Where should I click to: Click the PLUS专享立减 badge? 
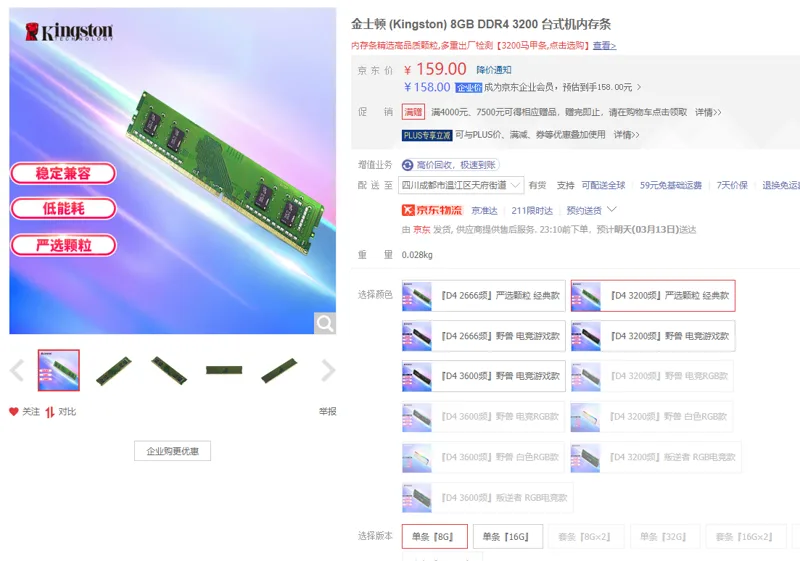(x=427, y=135)
